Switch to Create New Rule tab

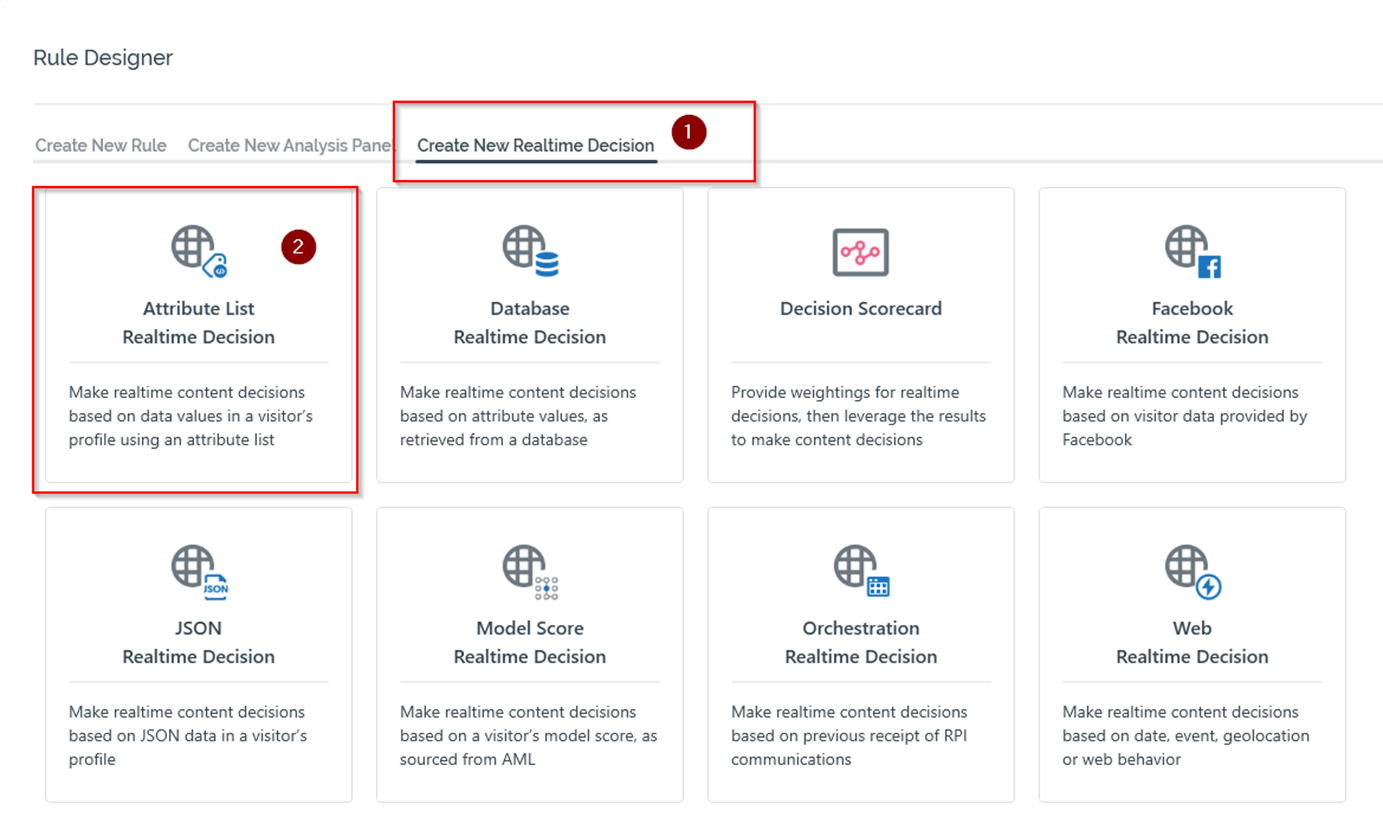(x=101, y=146)
